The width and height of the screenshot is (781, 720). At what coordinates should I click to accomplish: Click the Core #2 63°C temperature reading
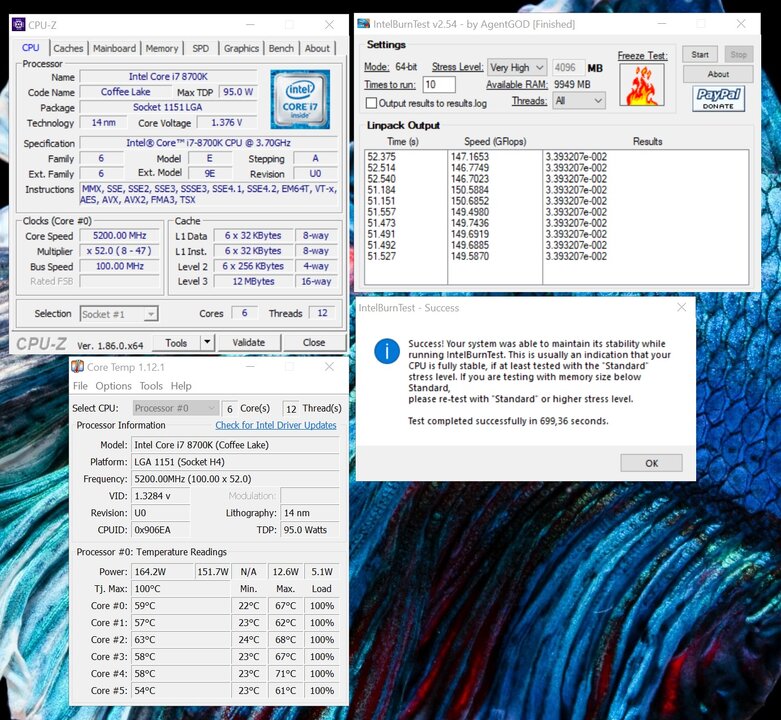point(181,639)
